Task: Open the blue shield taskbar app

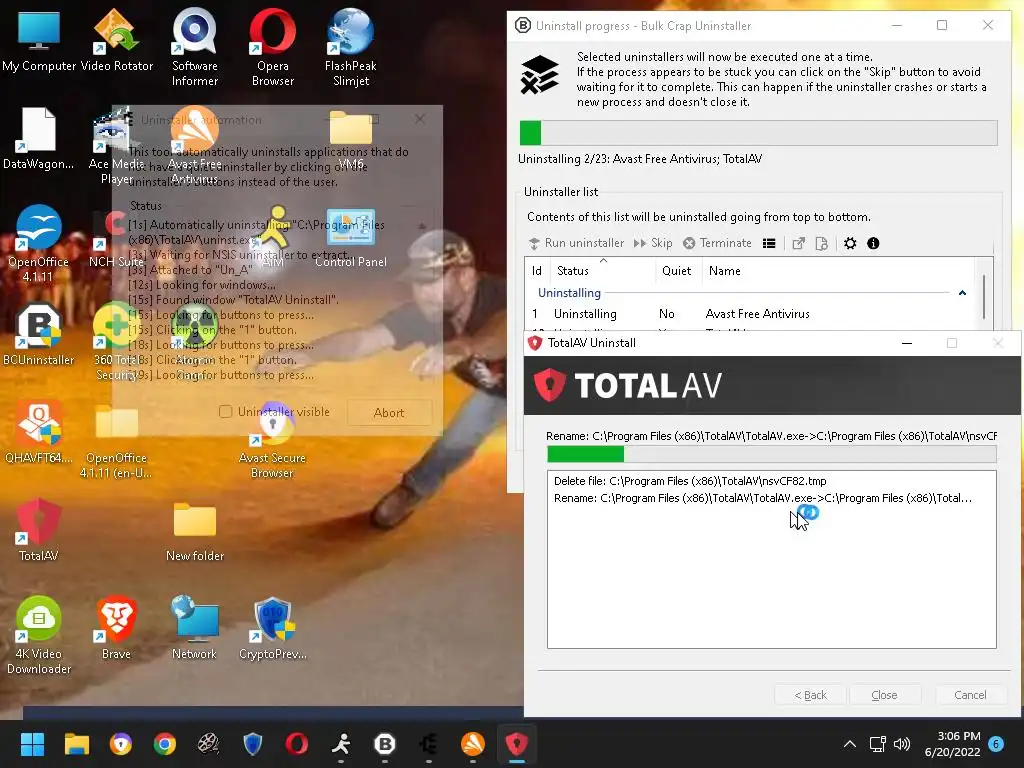Action: coord(253,744)
